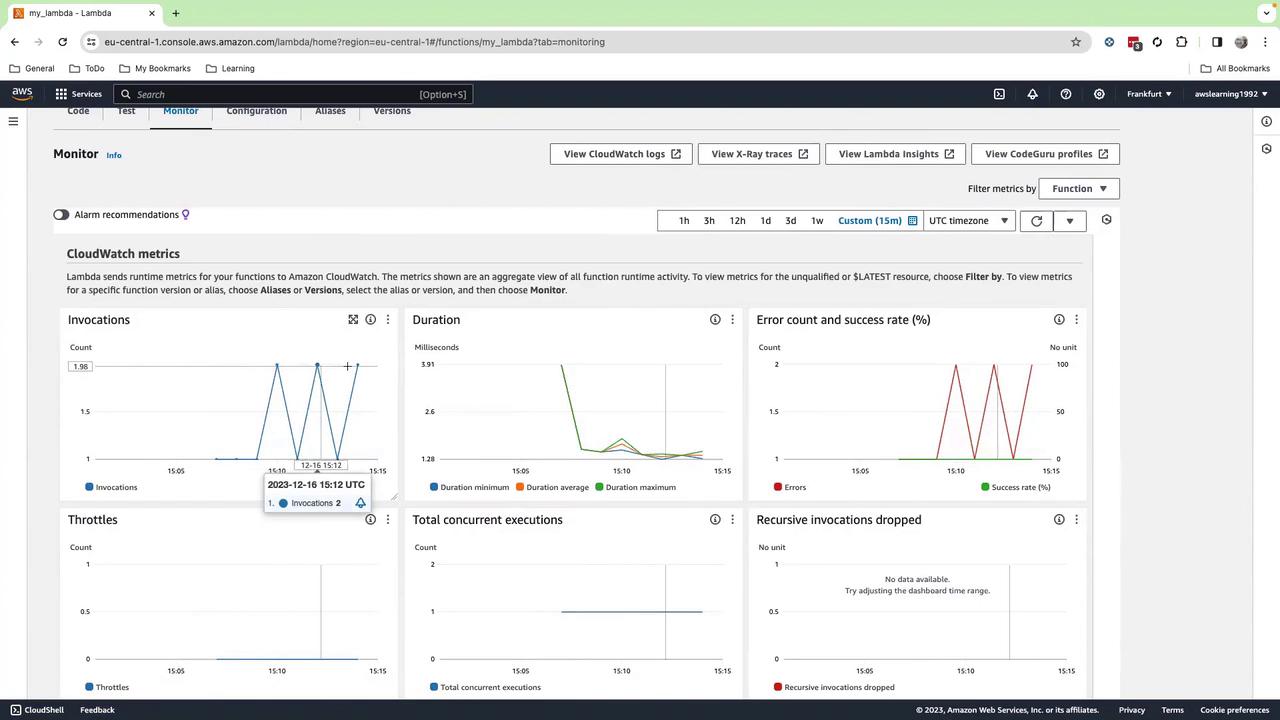The height and width of the screenshot is (720, 1280).
Task: Toggle Success rate (%) legend series
Action: click(x=1015, y=488)
